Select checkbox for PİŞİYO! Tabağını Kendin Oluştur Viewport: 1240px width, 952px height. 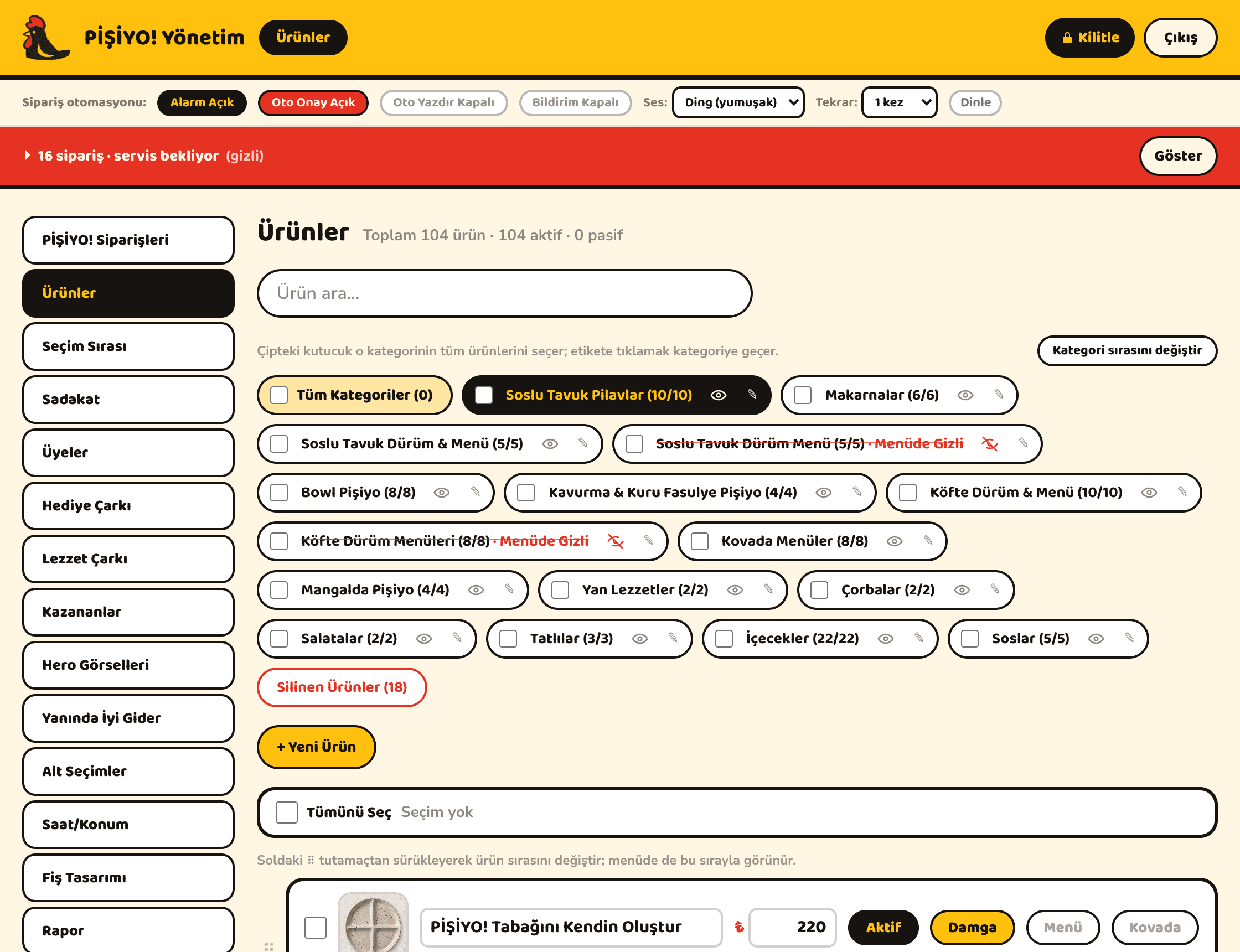tap(315, 927)
